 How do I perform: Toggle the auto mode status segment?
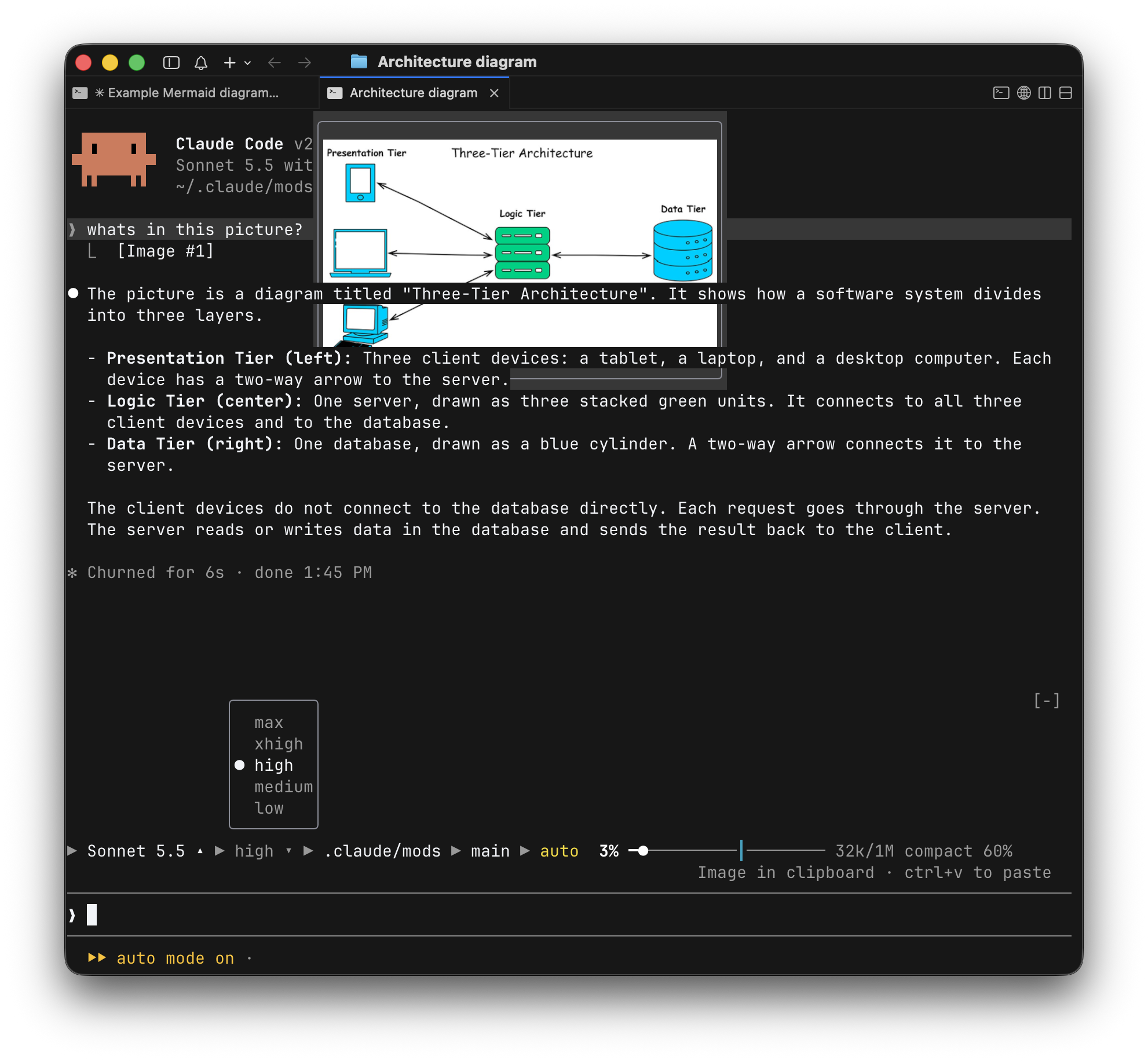click(x=559, y=851)
